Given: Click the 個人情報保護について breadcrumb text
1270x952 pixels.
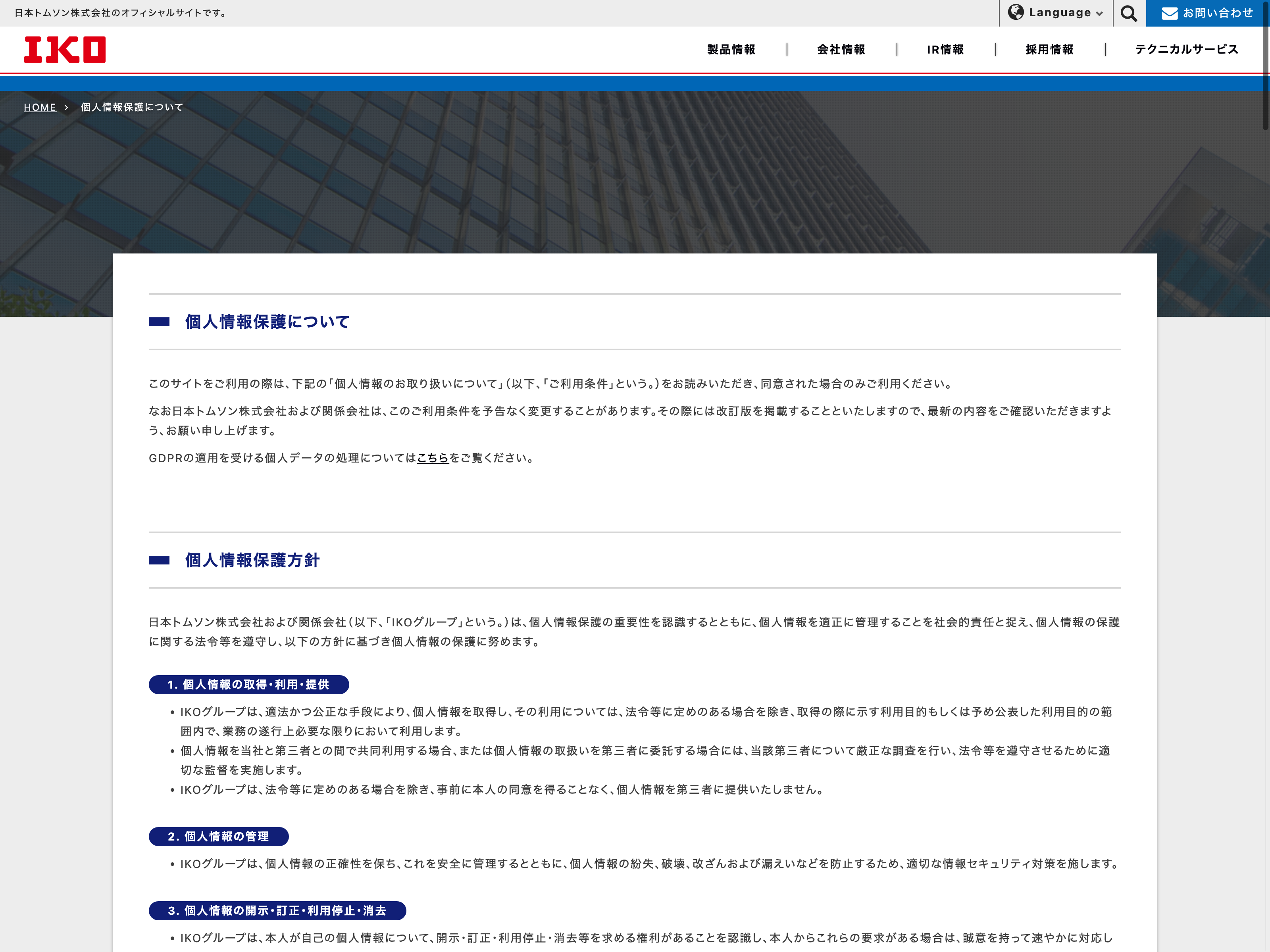Looking at the screenshot, I should pos(131,107).
